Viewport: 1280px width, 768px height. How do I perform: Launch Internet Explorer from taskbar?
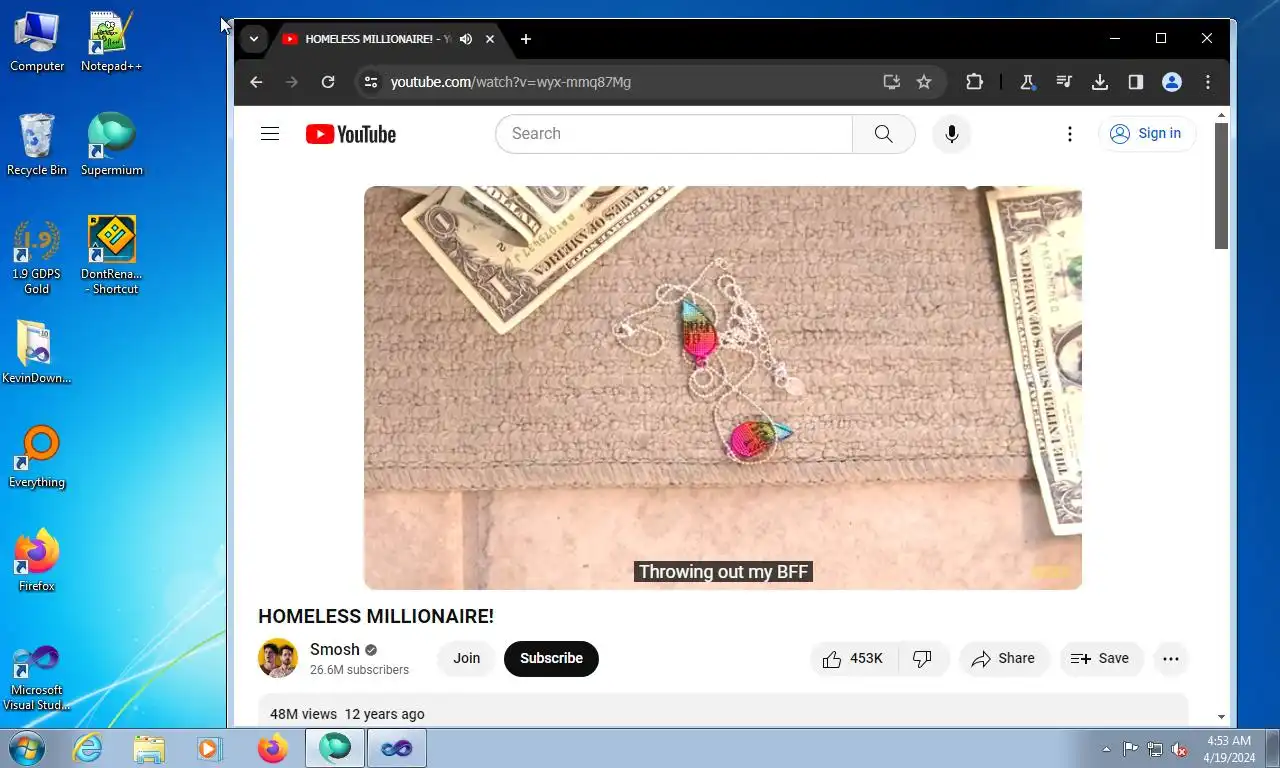point(88,748)
